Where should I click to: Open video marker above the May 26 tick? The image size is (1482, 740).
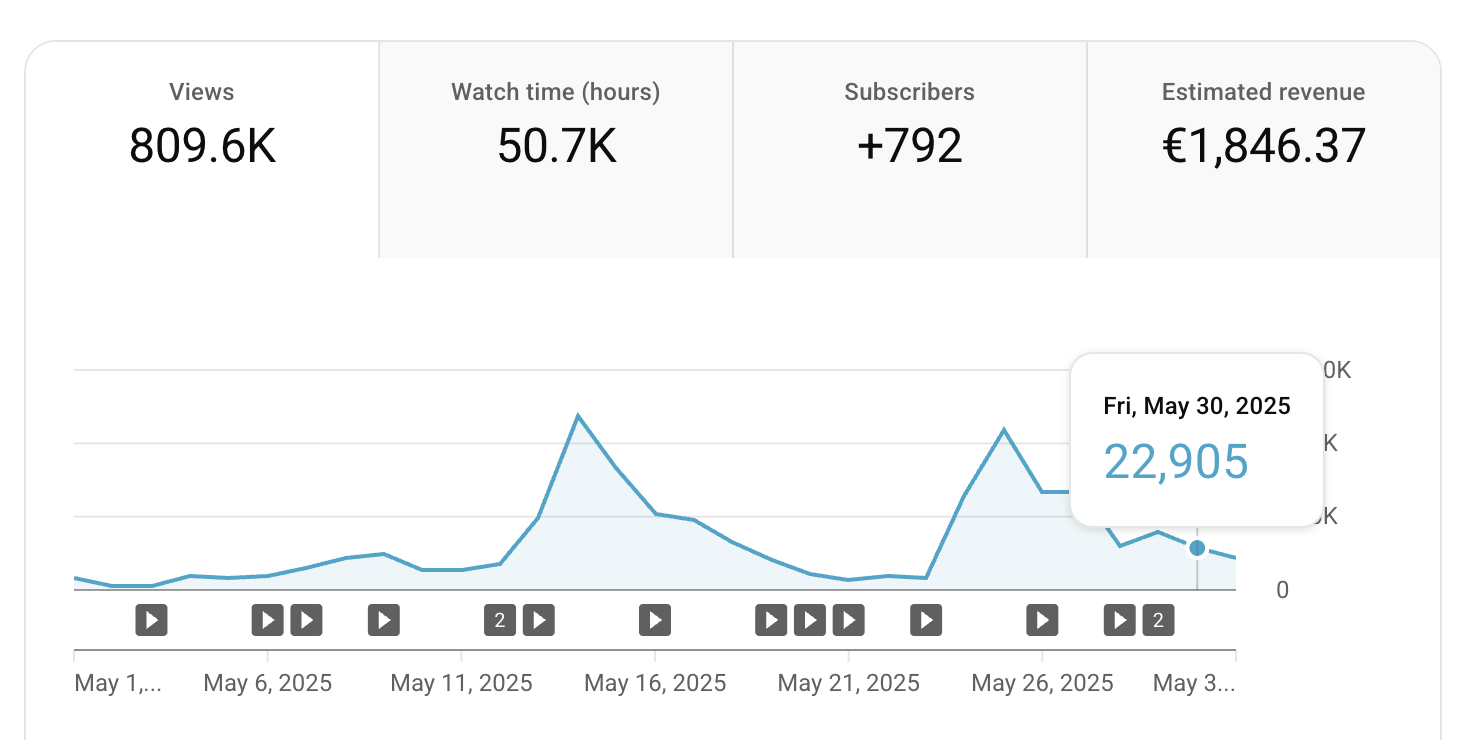pyautogui.click(x=1042, y=621)
